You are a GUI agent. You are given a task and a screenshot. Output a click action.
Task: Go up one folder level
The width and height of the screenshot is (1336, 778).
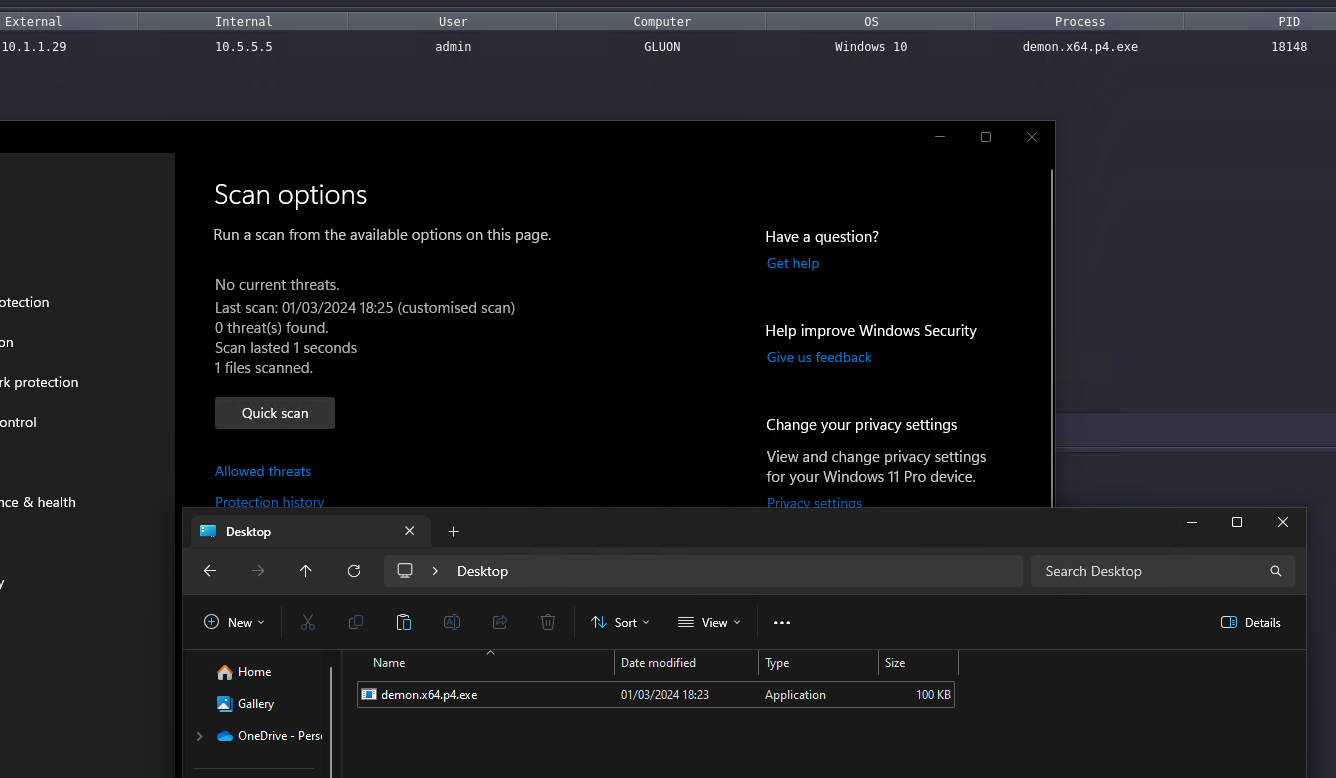pos(306,571)
